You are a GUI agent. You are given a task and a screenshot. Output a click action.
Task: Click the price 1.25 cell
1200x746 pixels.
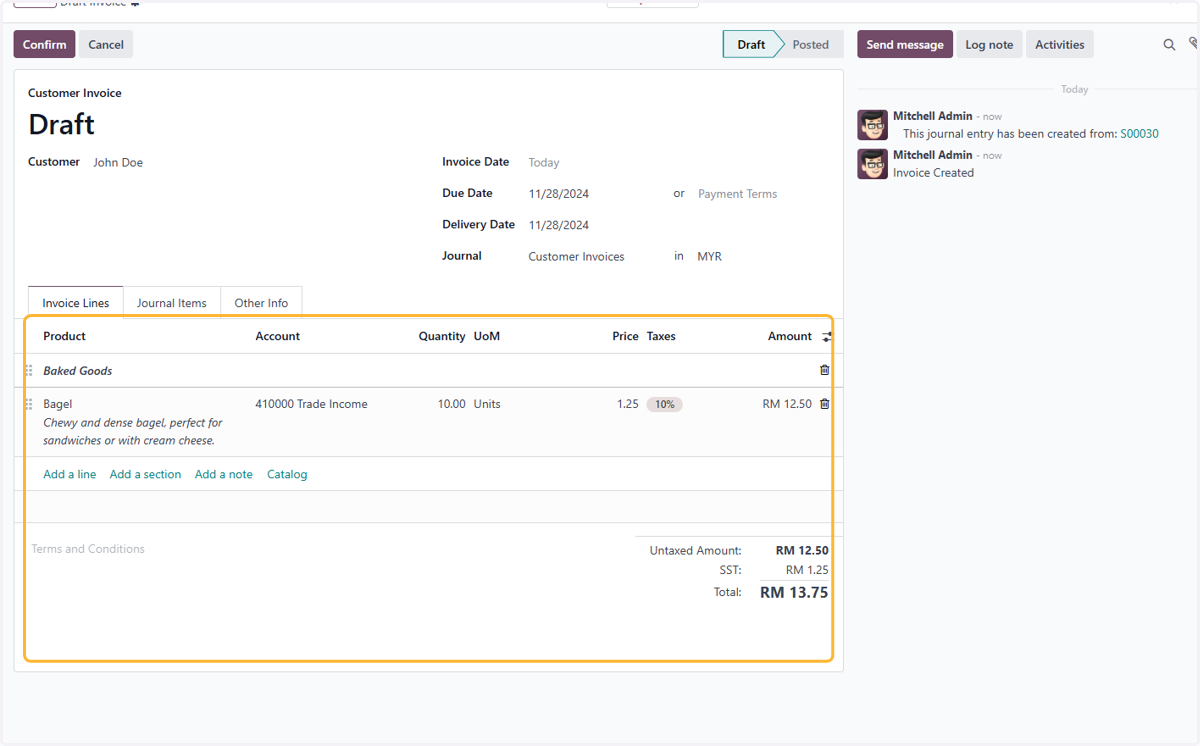point(627,404)
